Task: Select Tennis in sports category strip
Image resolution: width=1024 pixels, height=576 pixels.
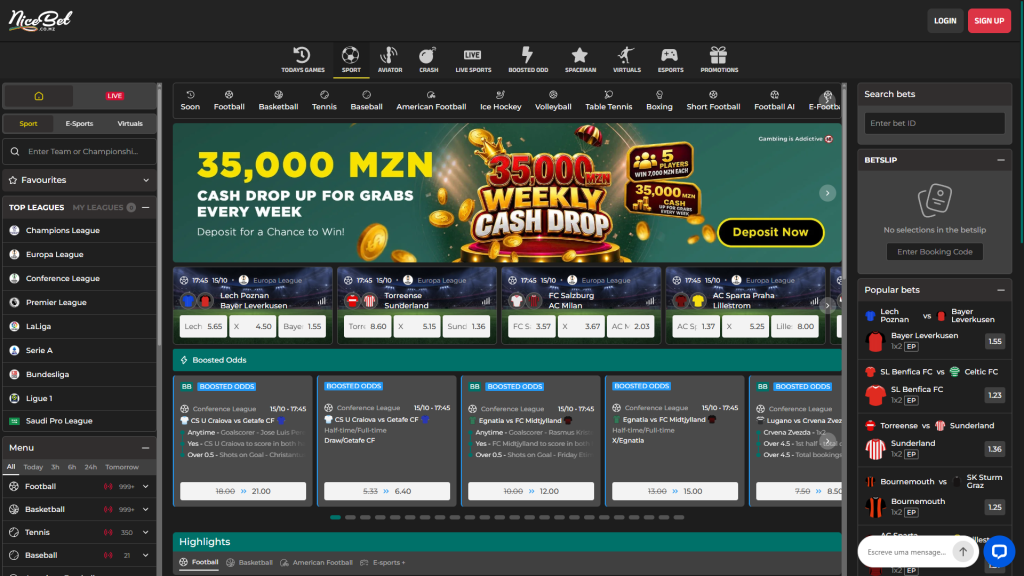Action: point(324,101)
